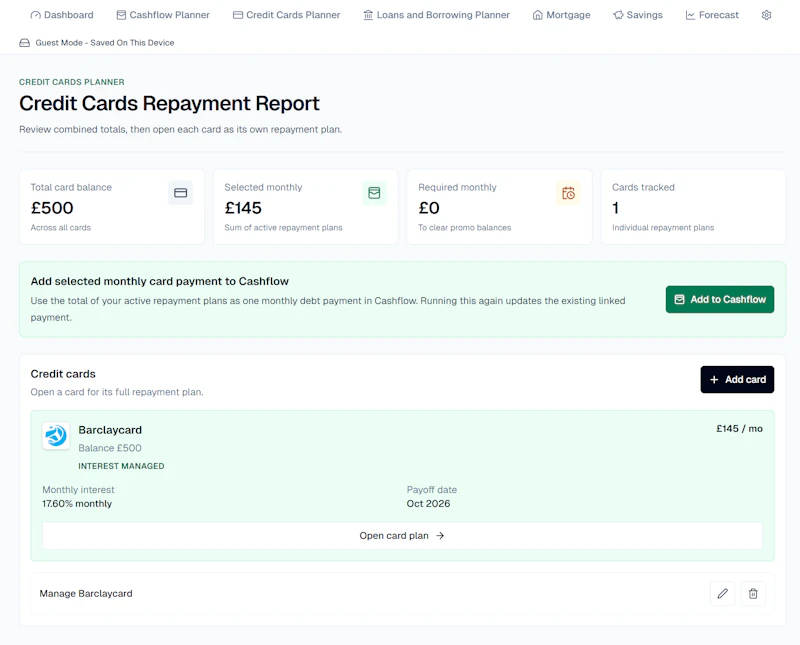
Task: Open Loans and Borrowing Planner
Action: pos(436,15)
